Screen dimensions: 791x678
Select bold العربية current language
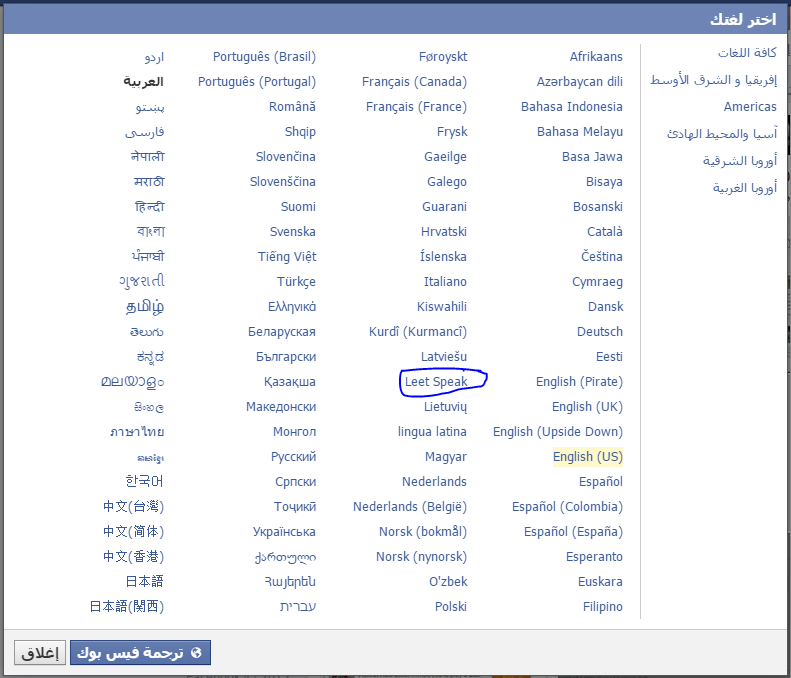[x=143, y=82]
